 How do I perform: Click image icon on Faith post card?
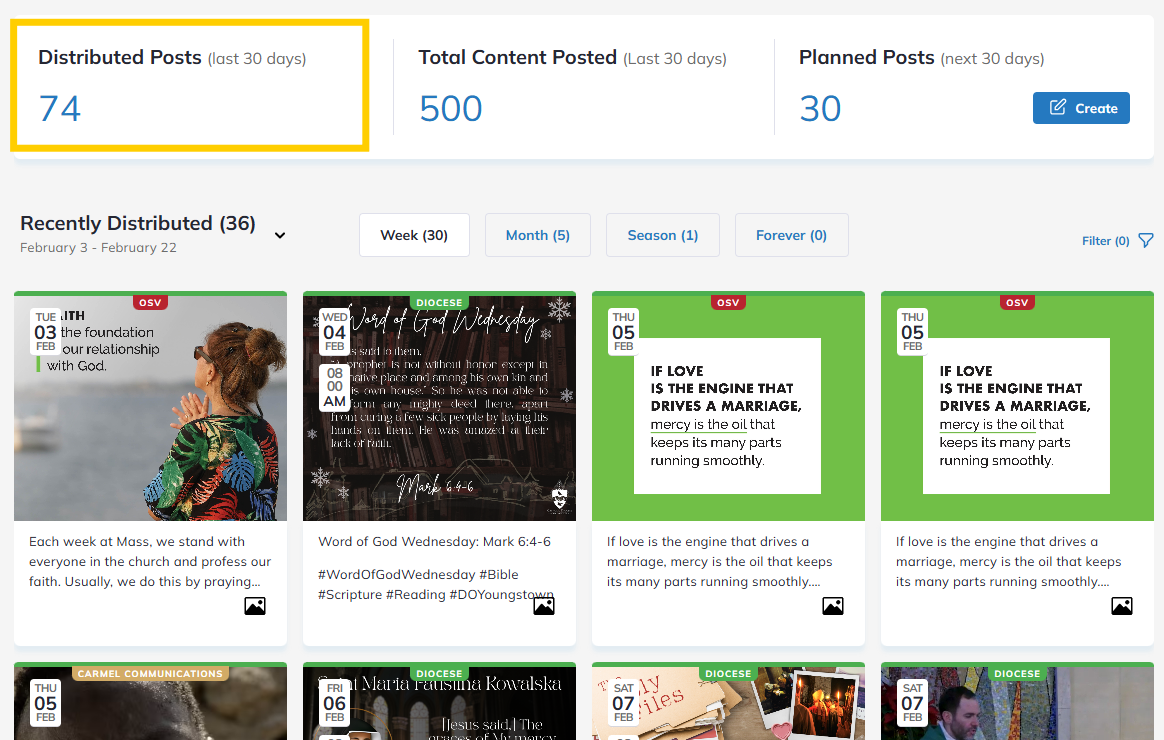point(255,605)
